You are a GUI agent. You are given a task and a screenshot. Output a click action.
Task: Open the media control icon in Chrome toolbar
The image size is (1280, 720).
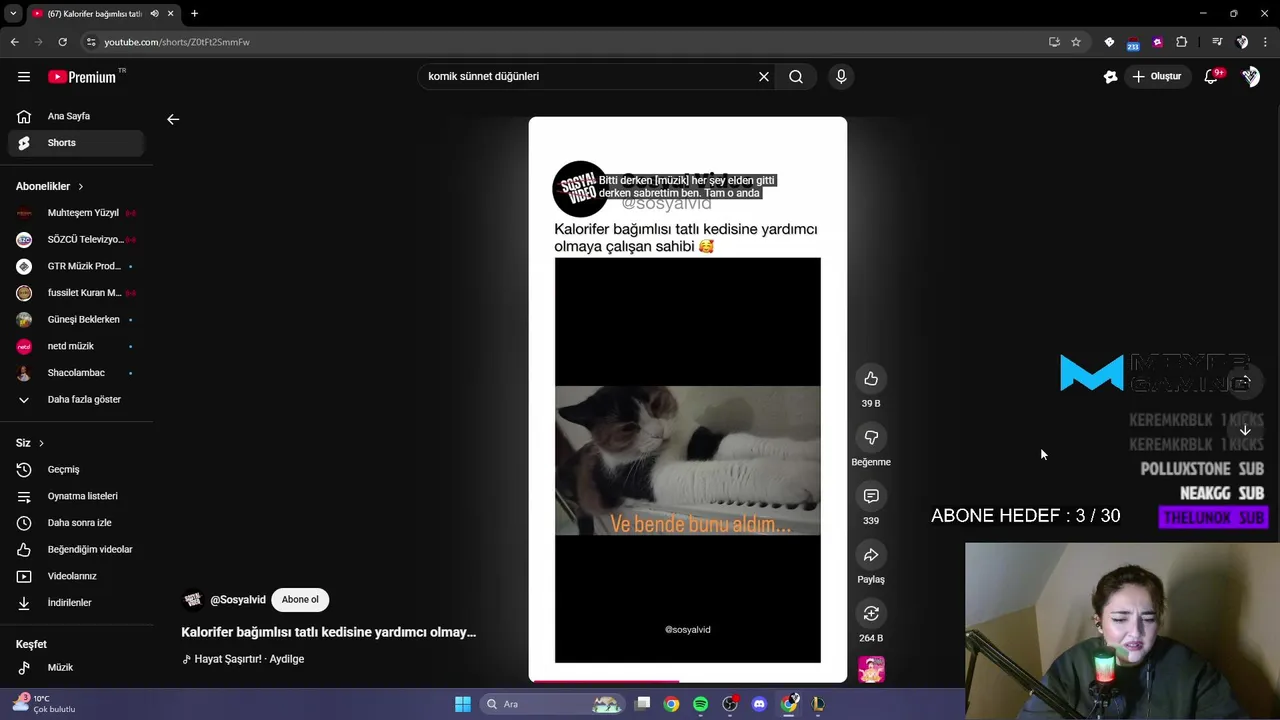click(1217, 42)
